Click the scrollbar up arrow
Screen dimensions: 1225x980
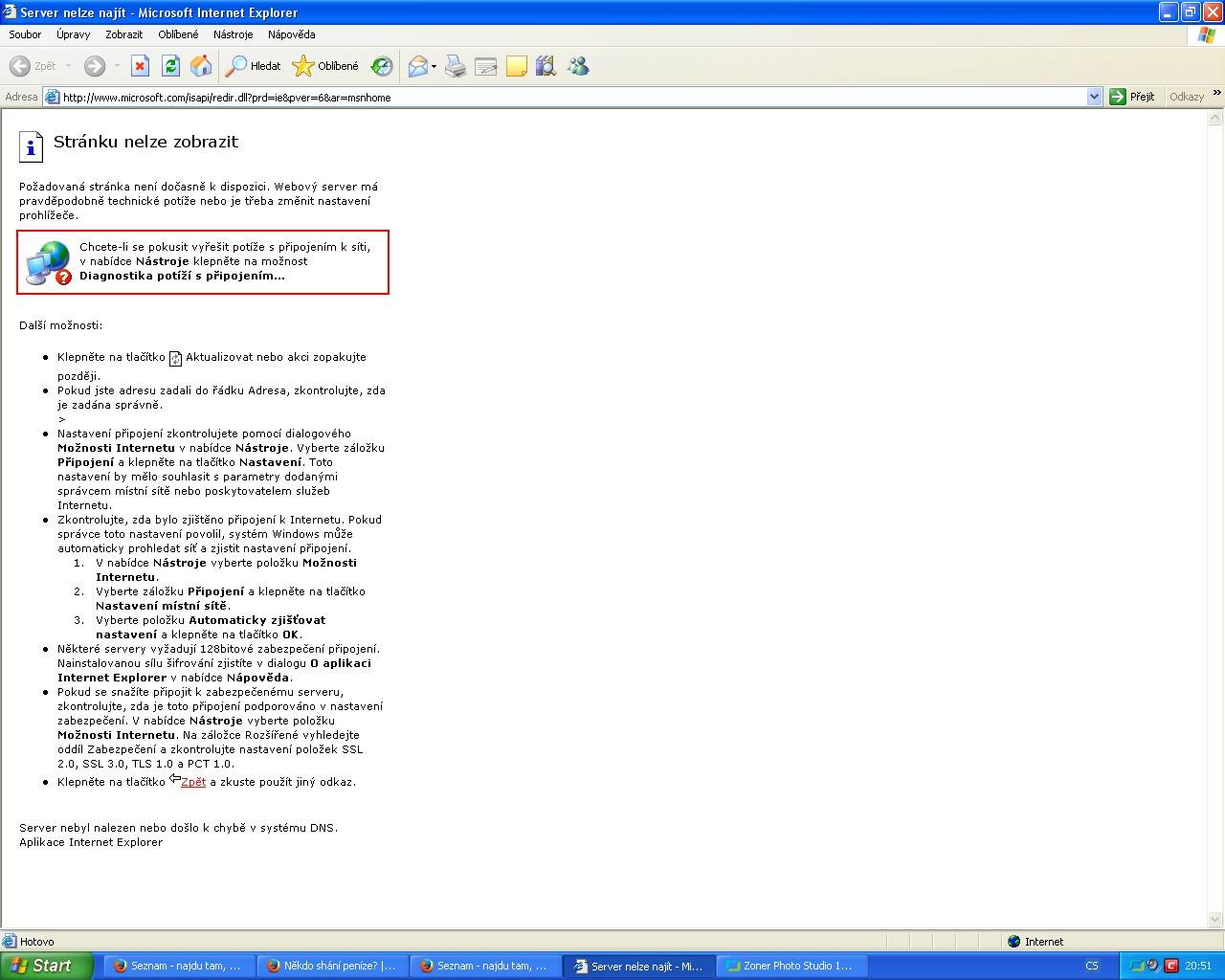[1215, 119]
